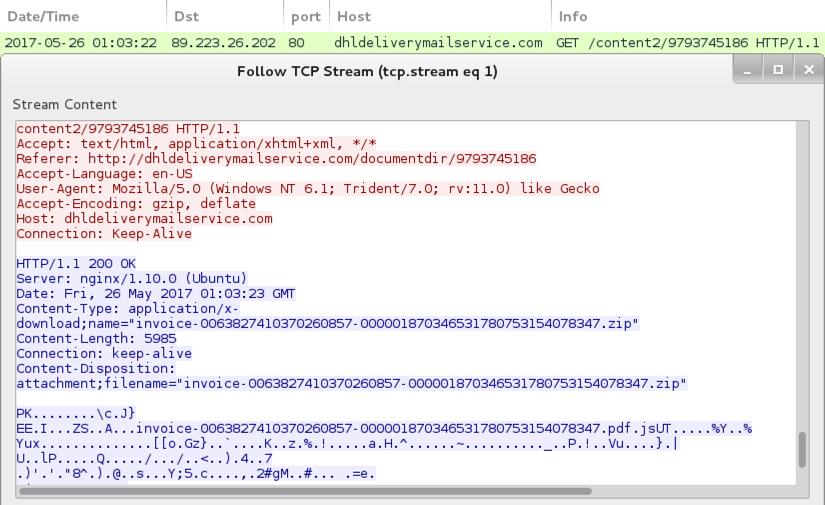Click the content2/9793745186 HTTP/1.1 request line

(128, 129)
